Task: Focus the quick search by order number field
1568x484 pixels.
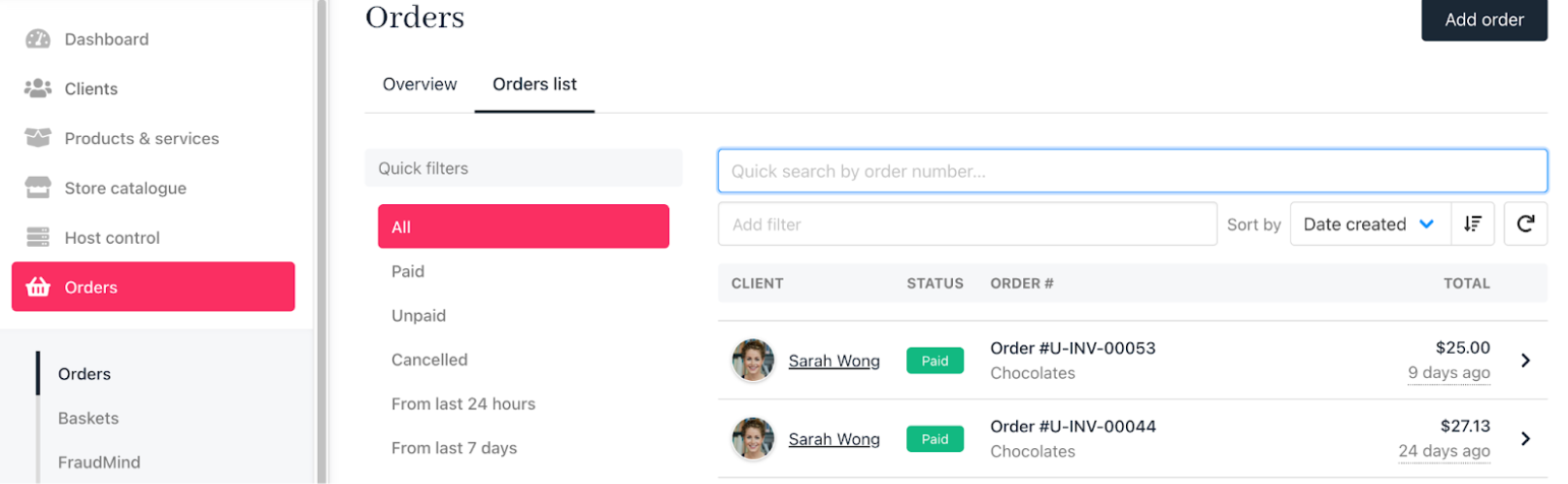Action: 1133,171
